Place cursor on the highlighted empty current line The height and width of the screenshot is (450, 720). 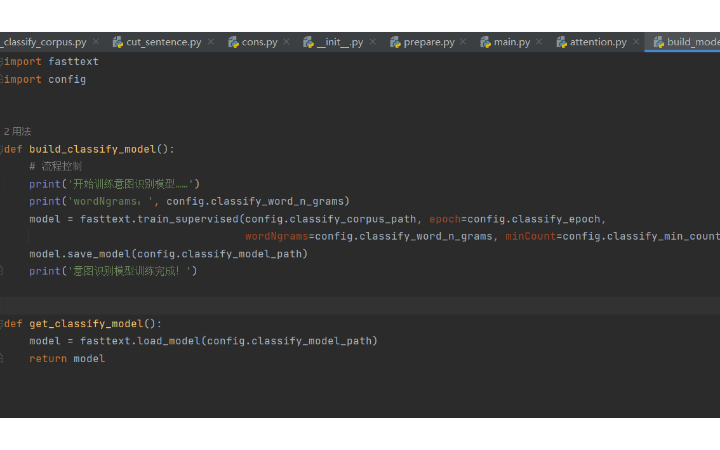pos(360,306)
